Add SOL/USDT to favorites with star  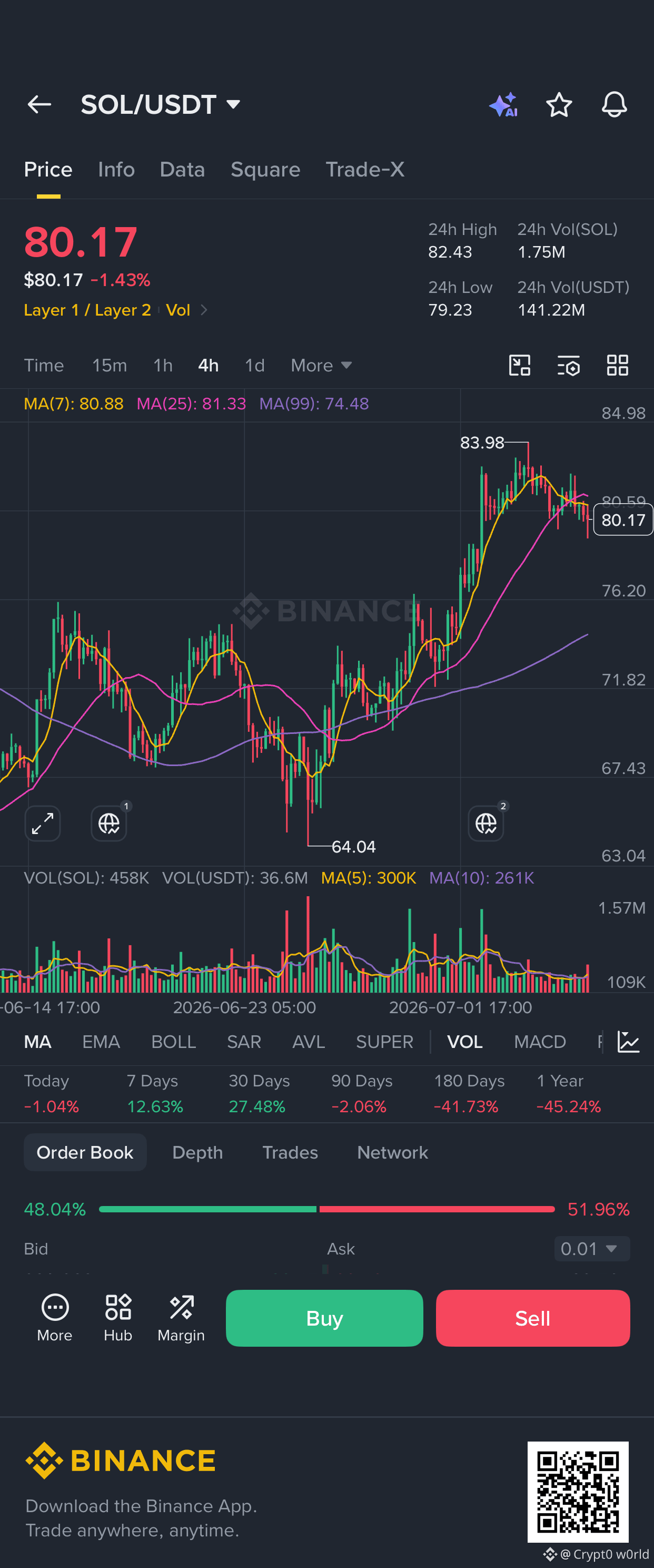tap(559, 105)
